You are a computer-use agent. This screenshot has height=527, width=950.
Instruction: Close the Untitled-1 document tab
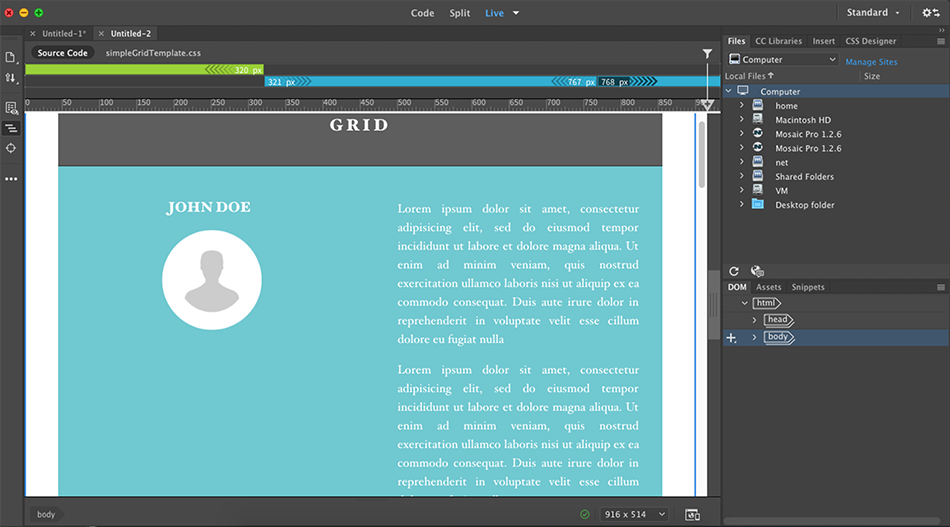(33, 34)
